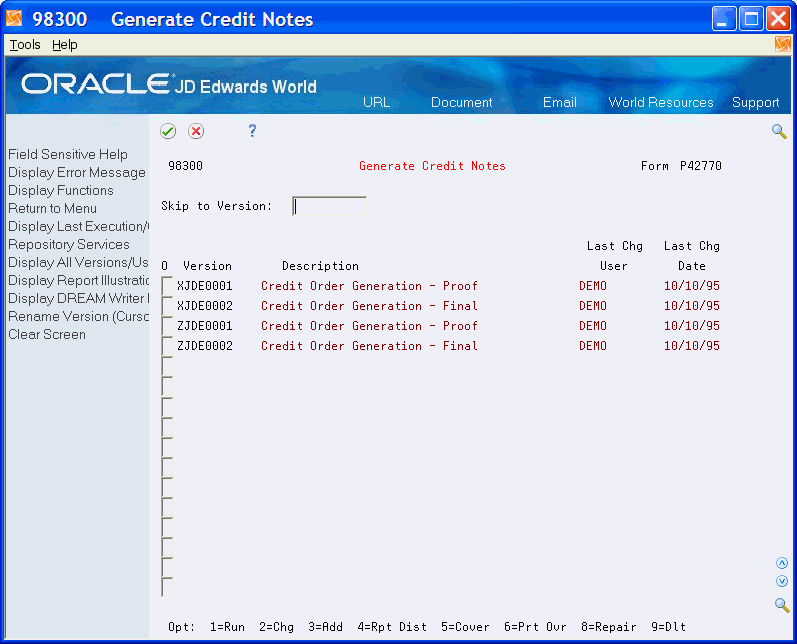Click the 4=Rpt Dist option text

click(x=392, y=627)
